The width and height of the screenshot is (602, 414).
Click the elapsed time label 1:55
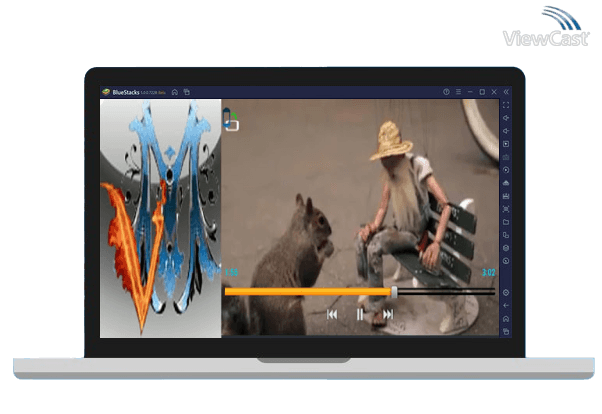click(231, 273)
